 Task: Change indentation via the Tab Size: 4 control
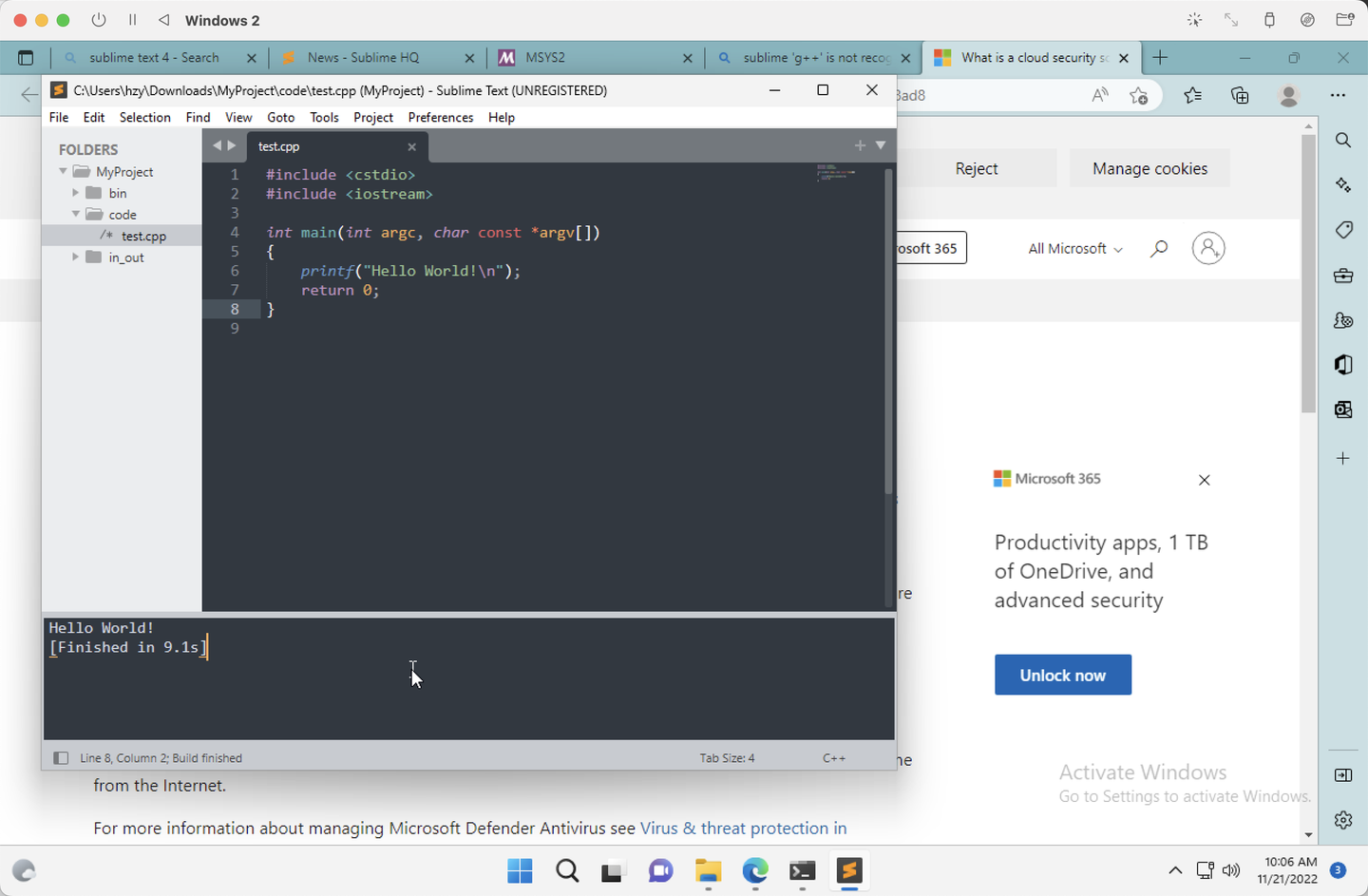point(728,757)
